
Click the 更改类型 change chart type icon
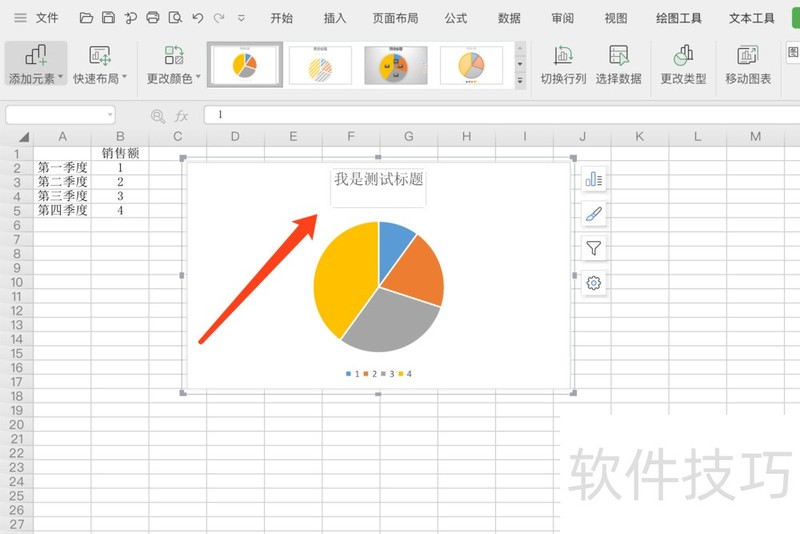[x=683, y=56]
